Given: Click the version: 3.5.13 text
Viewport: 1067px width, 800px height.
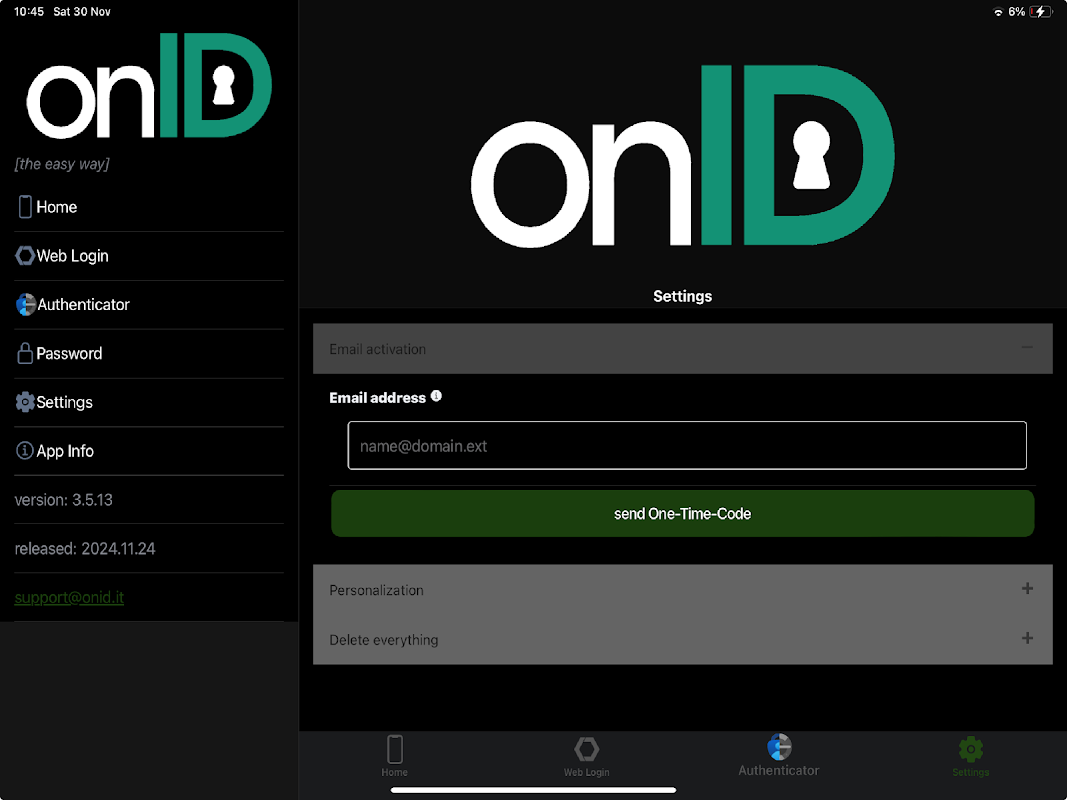Looking at the screenshot, I should tap(63, 500).
